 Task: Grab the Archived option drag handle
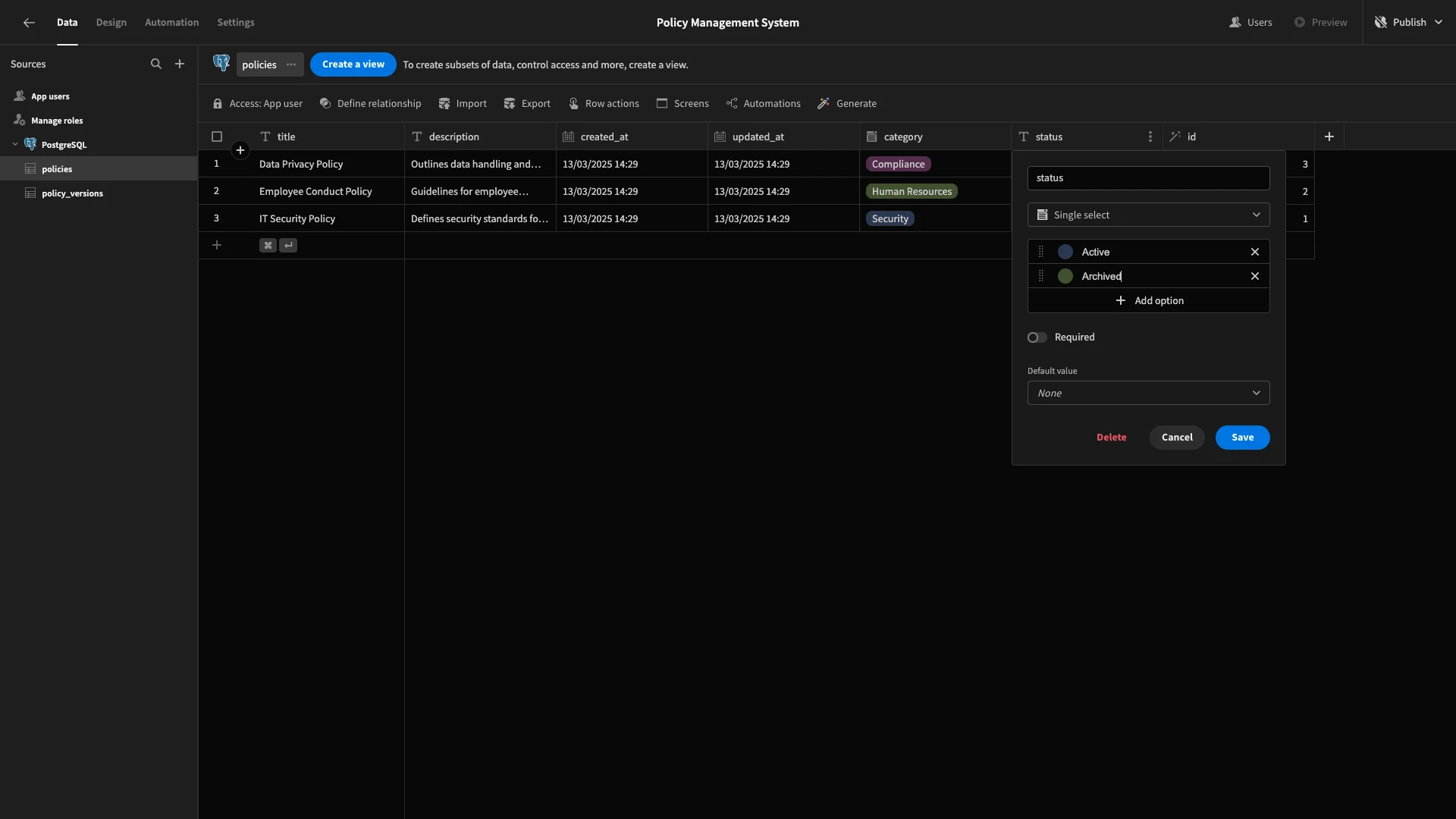pyautogui.click(x=1041, y=276)
